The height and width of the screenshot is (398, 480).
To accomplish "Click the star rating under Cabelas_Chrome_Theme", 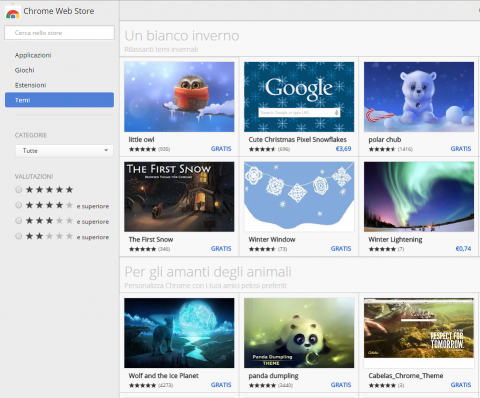I will pyautogui.click(x=382, y=385).
